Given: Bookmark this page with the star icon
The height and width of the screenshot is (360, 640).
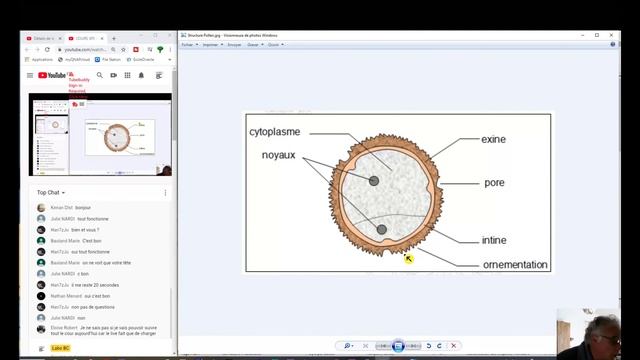Looking at the screenshot, I should point(123,49).
